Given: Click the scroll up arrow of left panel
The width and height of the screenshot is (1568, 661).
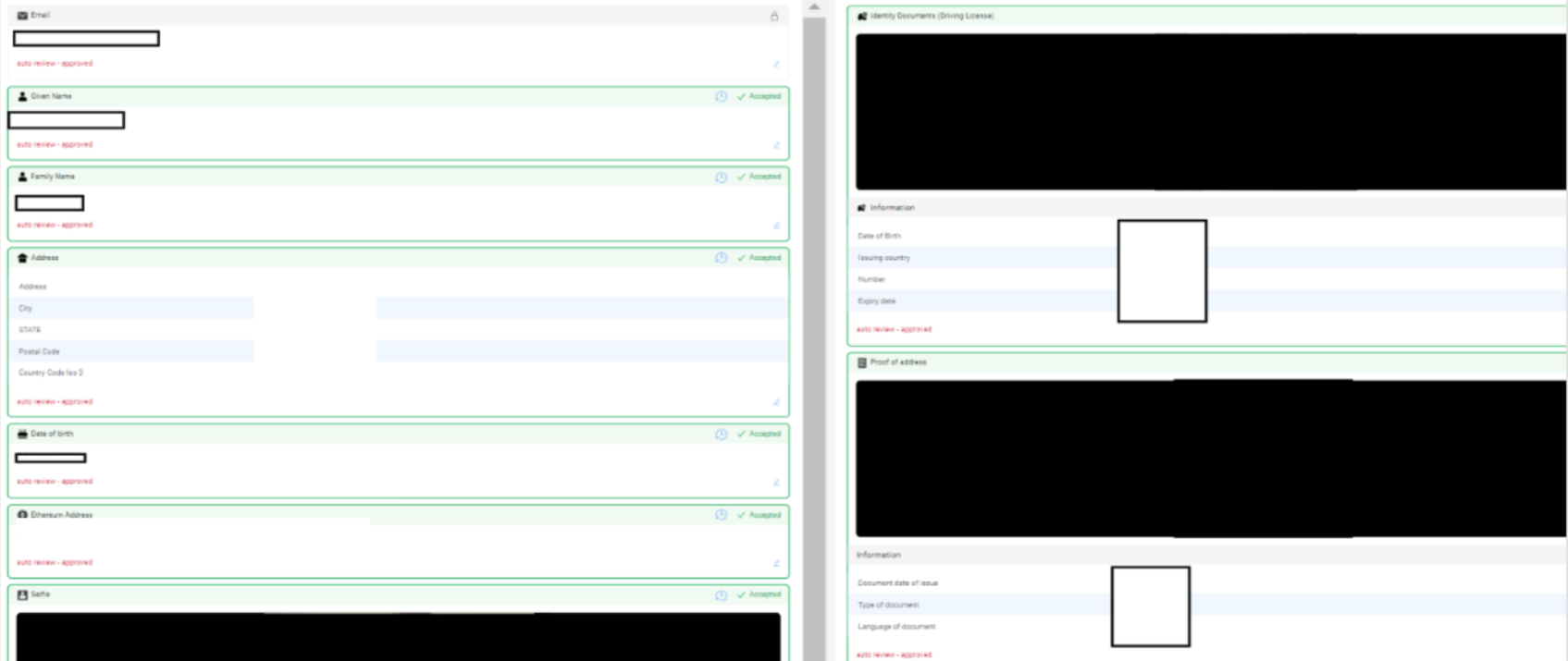Looking at the screenshot, I should click(814, 7).
